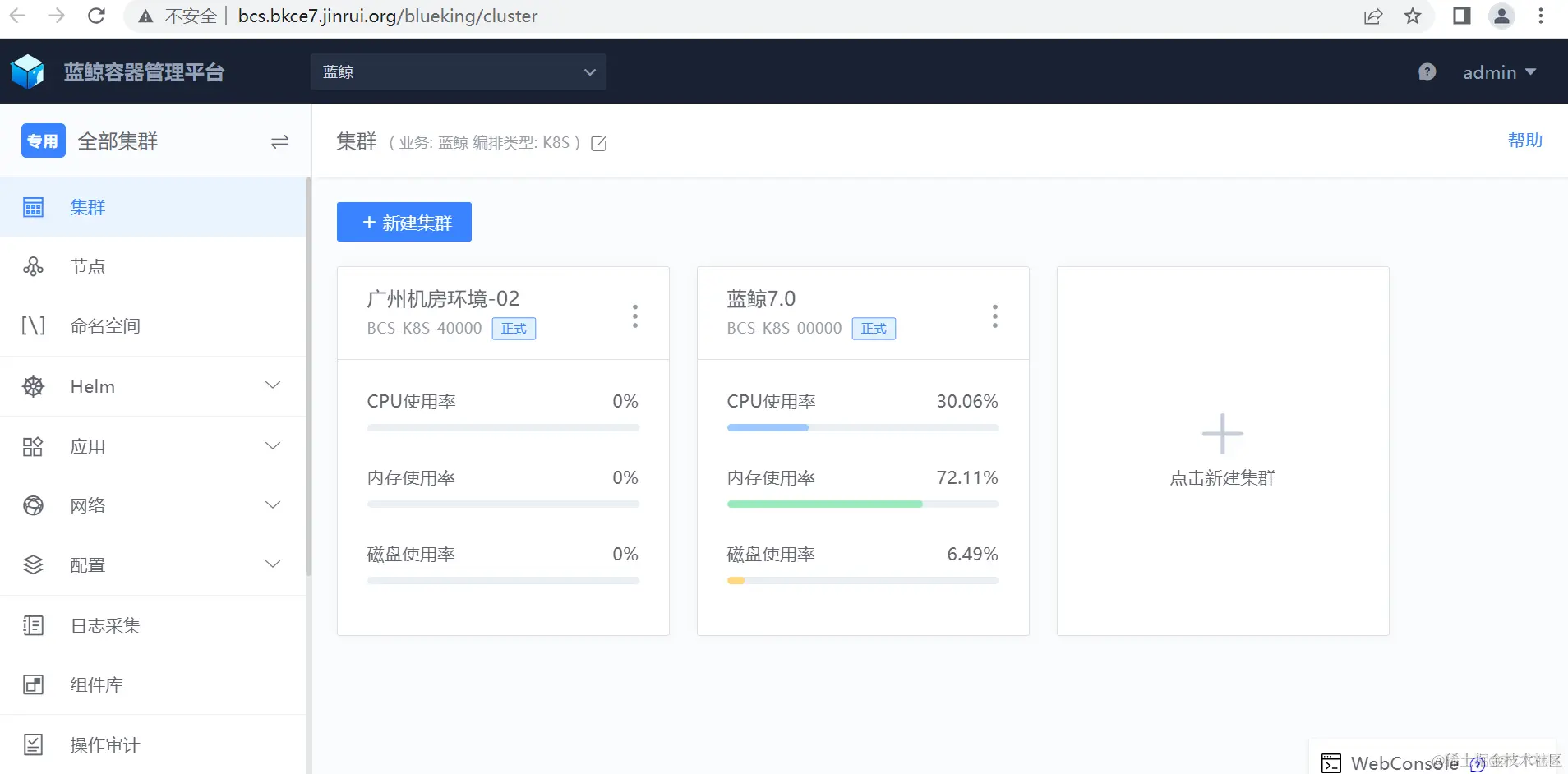Click the 72.11% memory value
This screenshot has height=774, width=1568.
(967, 477)
